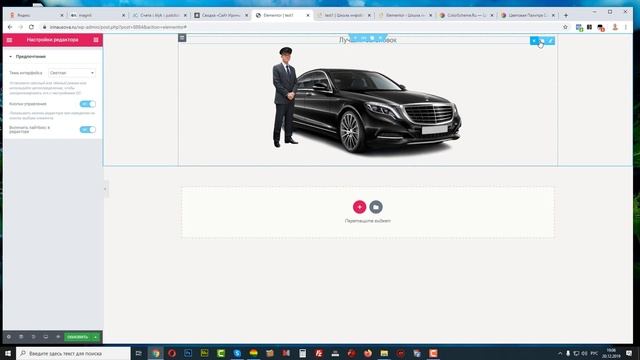Close the ColorScheme.Ru tab

point(492,15)
